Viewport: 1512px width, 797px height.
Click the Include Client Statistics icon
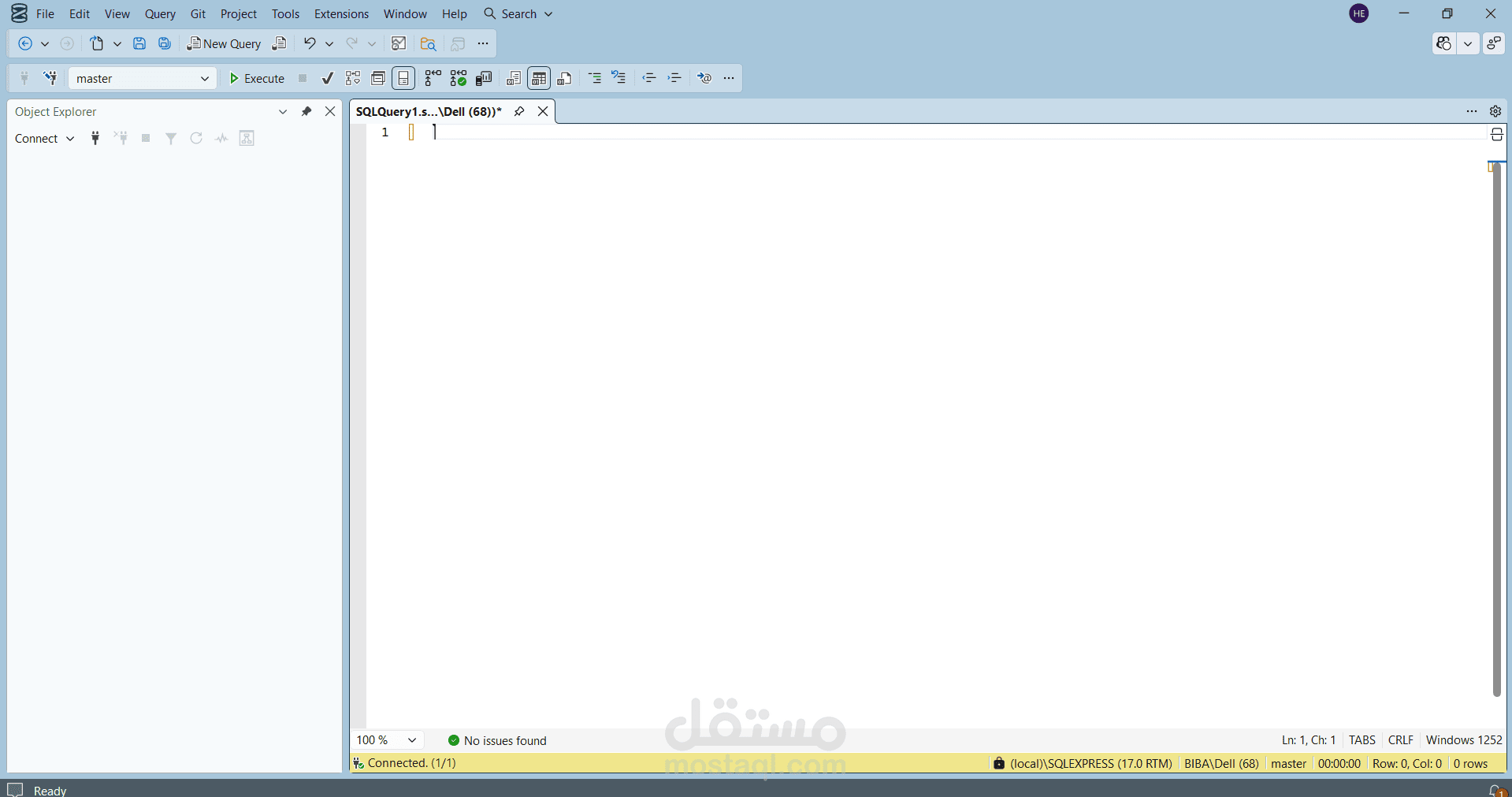pos(484,78)
